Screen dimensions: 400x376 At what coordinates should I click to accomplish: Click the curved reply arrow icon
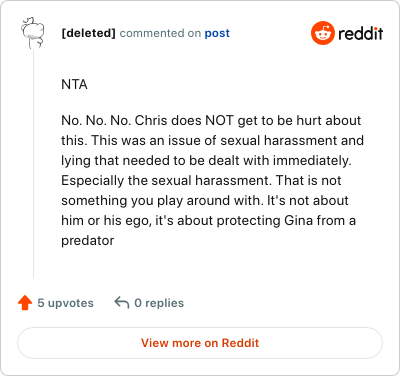tap(122, 303)
